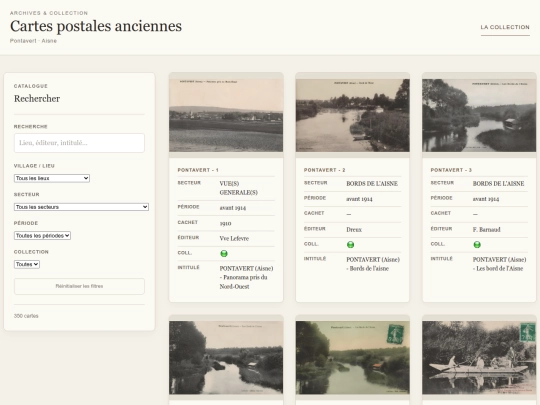The image size is (540, 405).
Task: Click 'avant 1914' period on Pontavert 1 card
Action: pos(233,208)
